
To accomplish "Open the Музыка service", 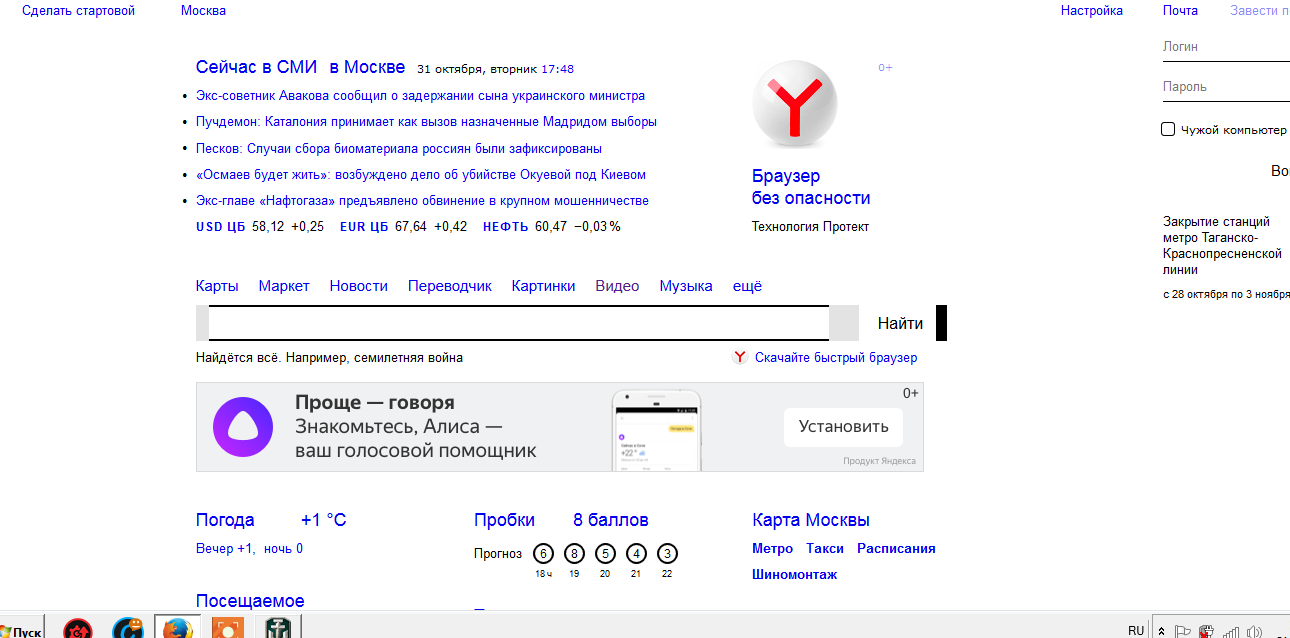I will point(686,286).
